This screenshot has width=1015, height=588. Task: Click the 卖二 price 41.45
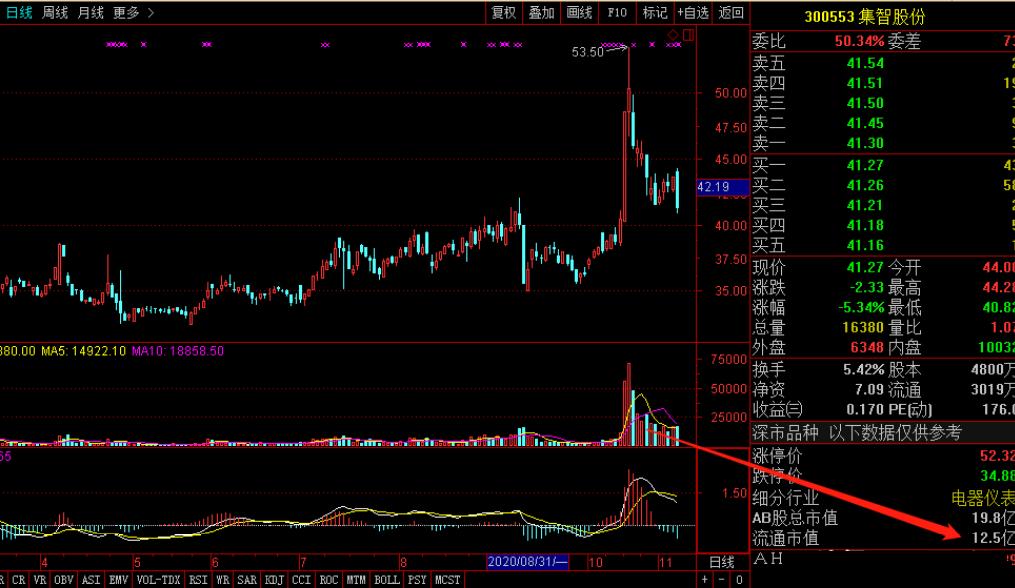point(865,123)
